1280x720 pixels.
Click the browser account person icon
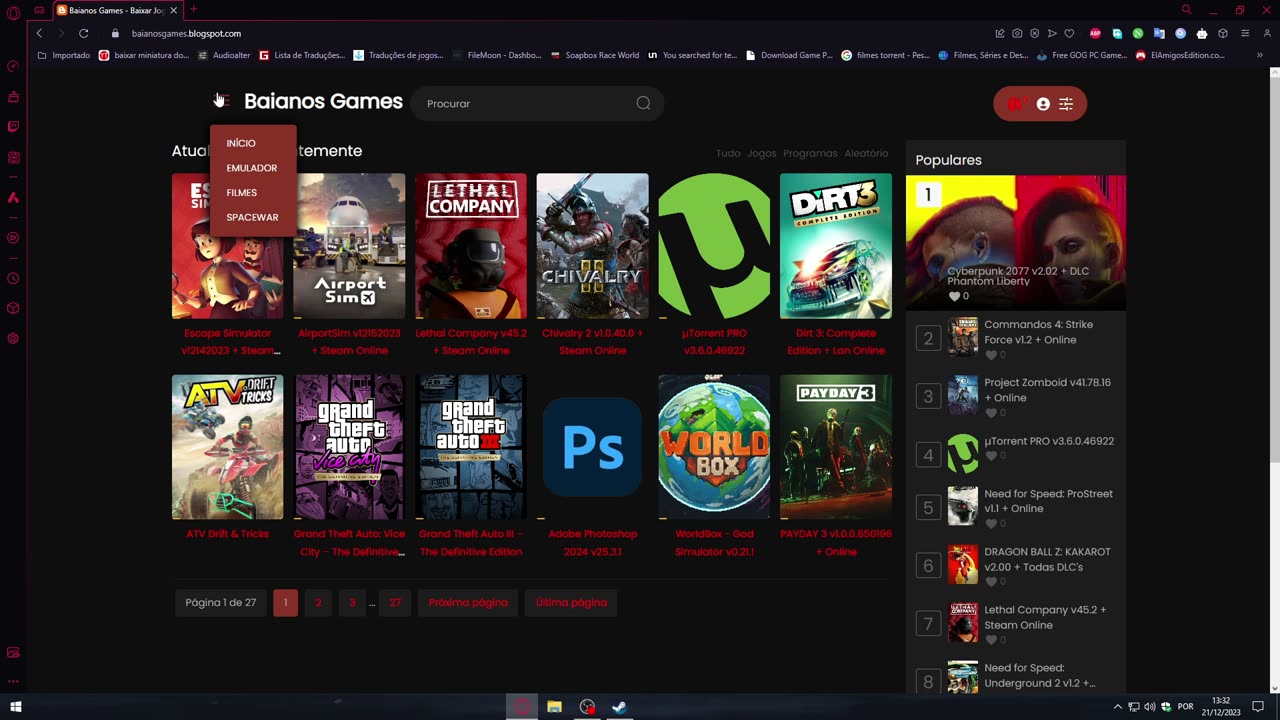coord(1267,33)
